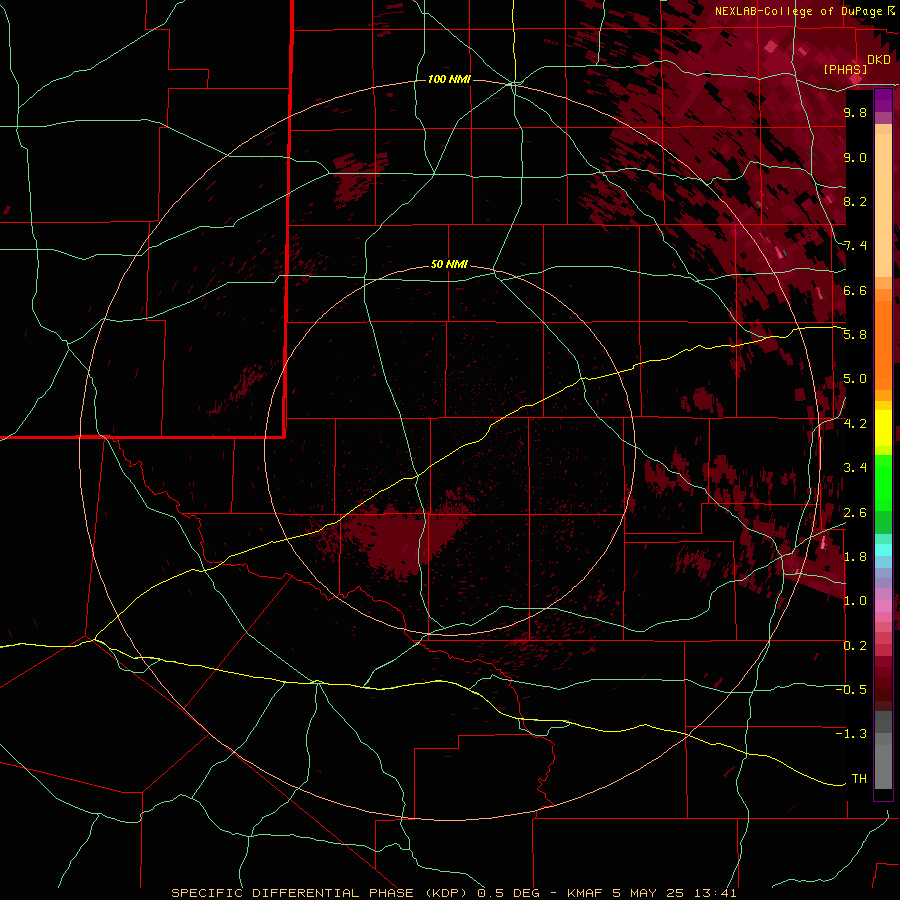Pick the cyan segment of the color scale
Screen dimensions: 900x900
pyautogui.click(x=883, y=550)
